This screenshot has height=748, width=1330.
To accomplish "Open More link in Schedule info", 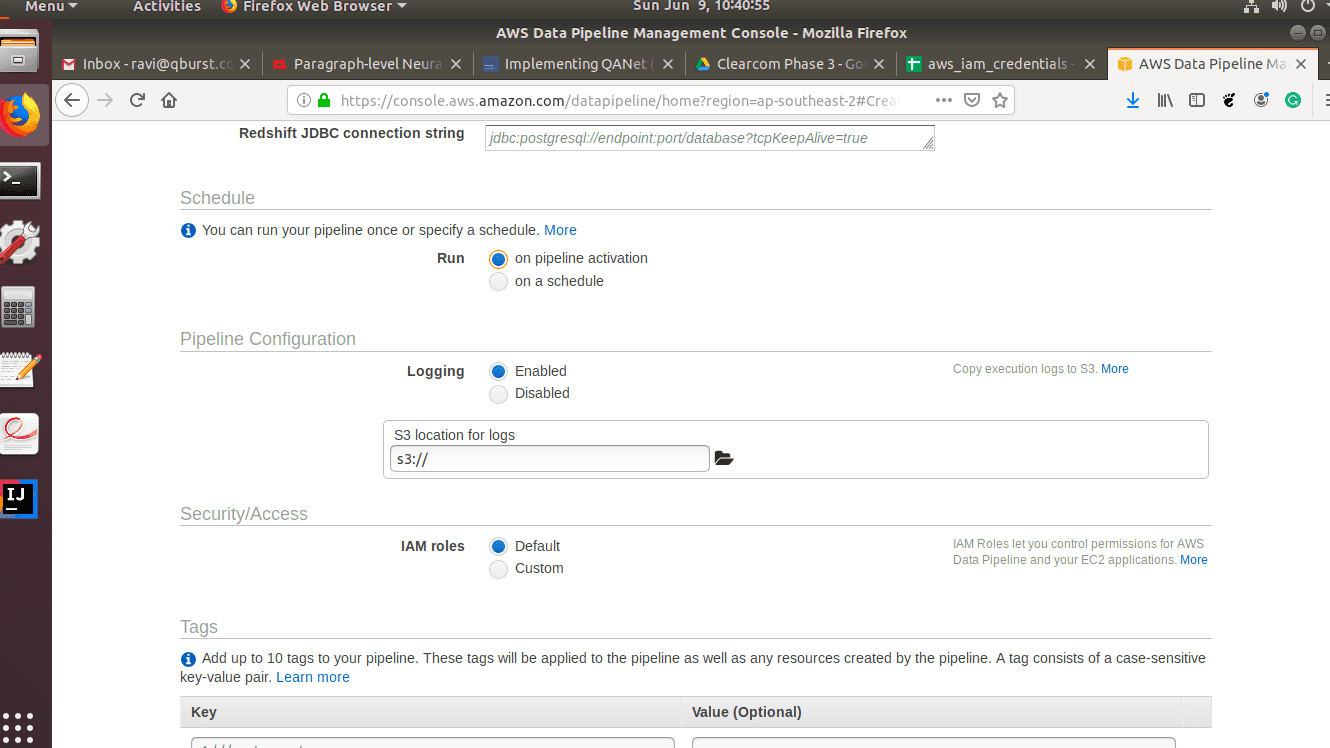I will (560, 230).
